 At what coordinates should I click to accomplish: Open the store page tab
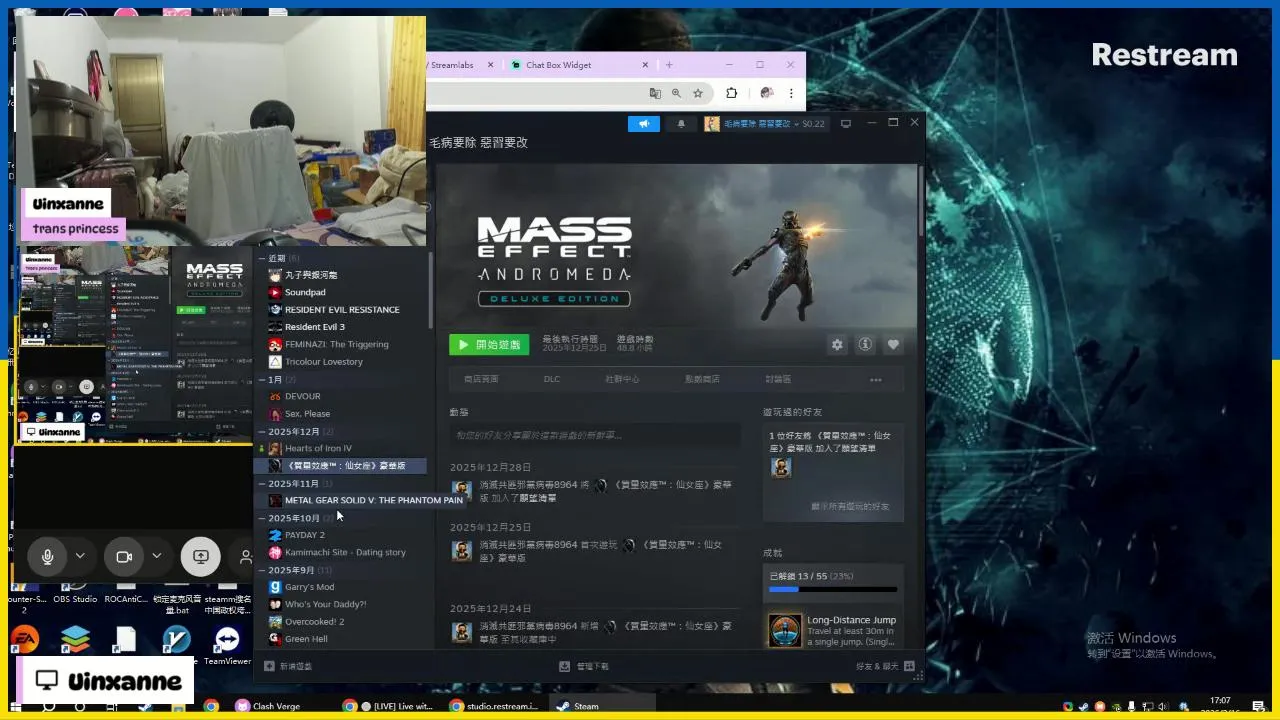pyautogui.click(x=481, y=380)
